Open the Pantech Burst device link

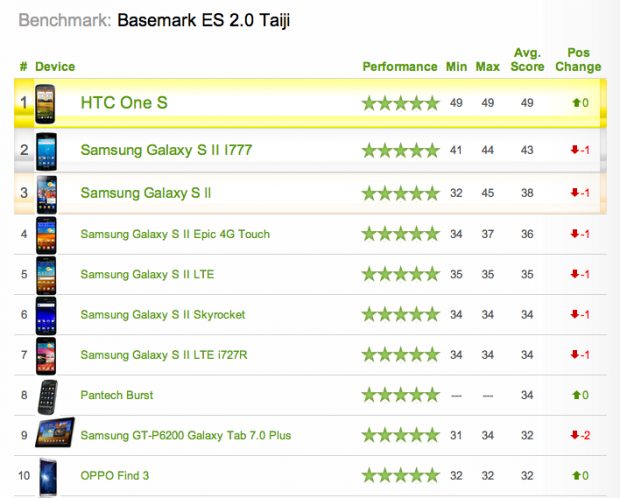point(117,395)
